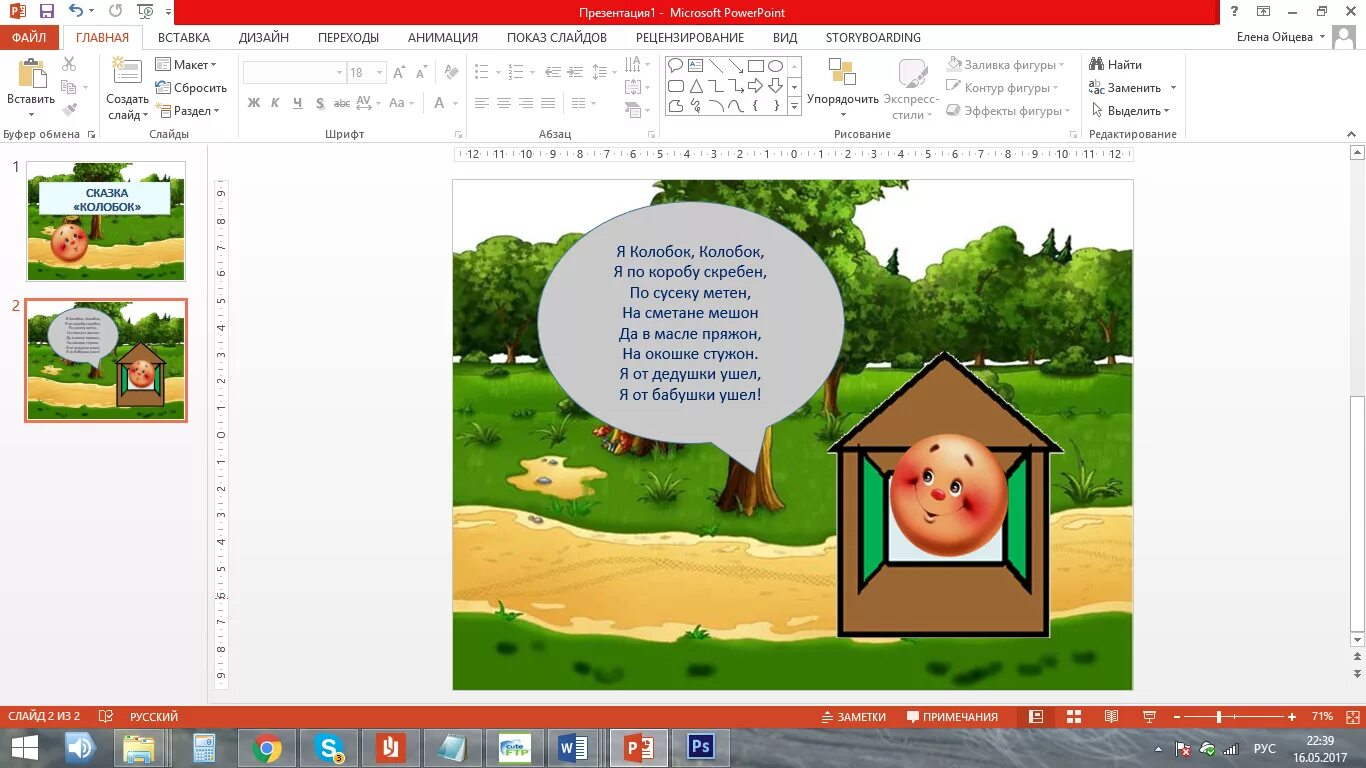Open Эффекты фигуры shape effects dropdown
Screen dimensions: 1366x768
(1009, 111)
